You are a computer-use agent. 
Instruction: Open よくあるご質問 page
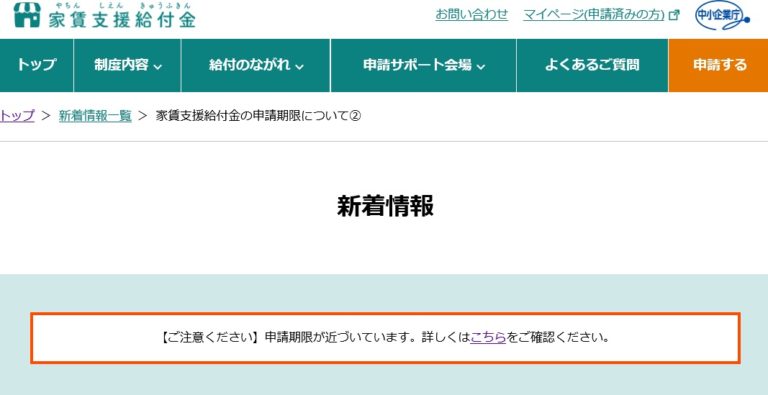pos(592,65)
